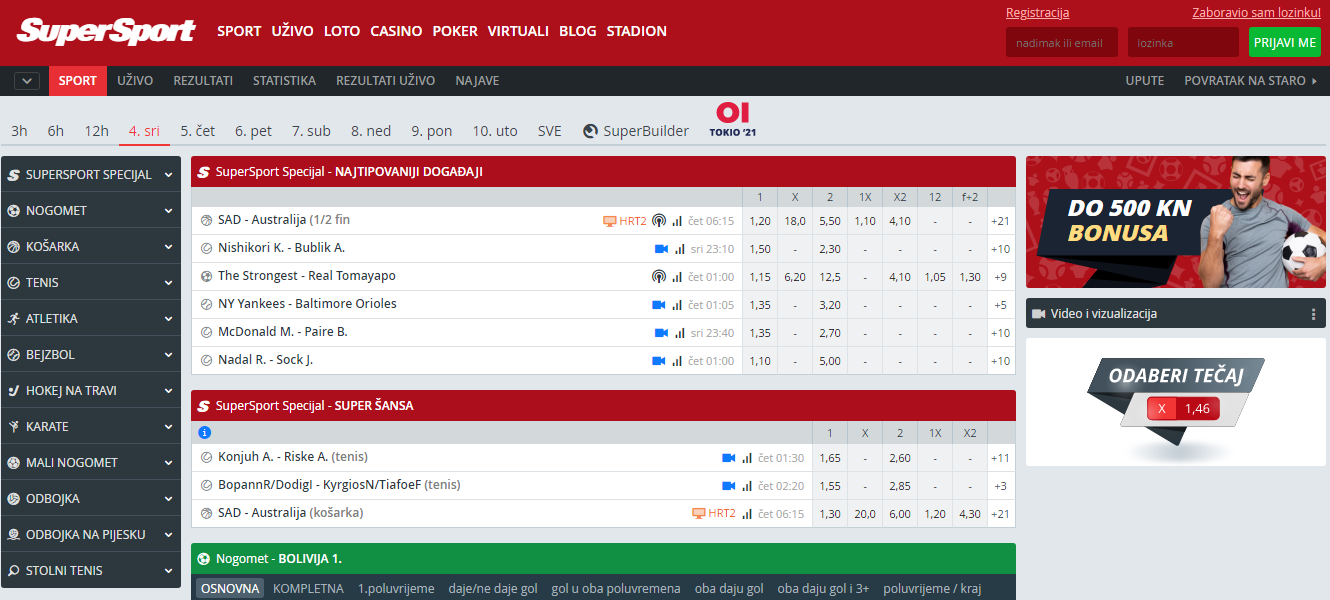Open statistics bars icon for Nadal R. - Sock J.
The image size is (1330, 600).
pyautogui.click(x=677, y=361)
